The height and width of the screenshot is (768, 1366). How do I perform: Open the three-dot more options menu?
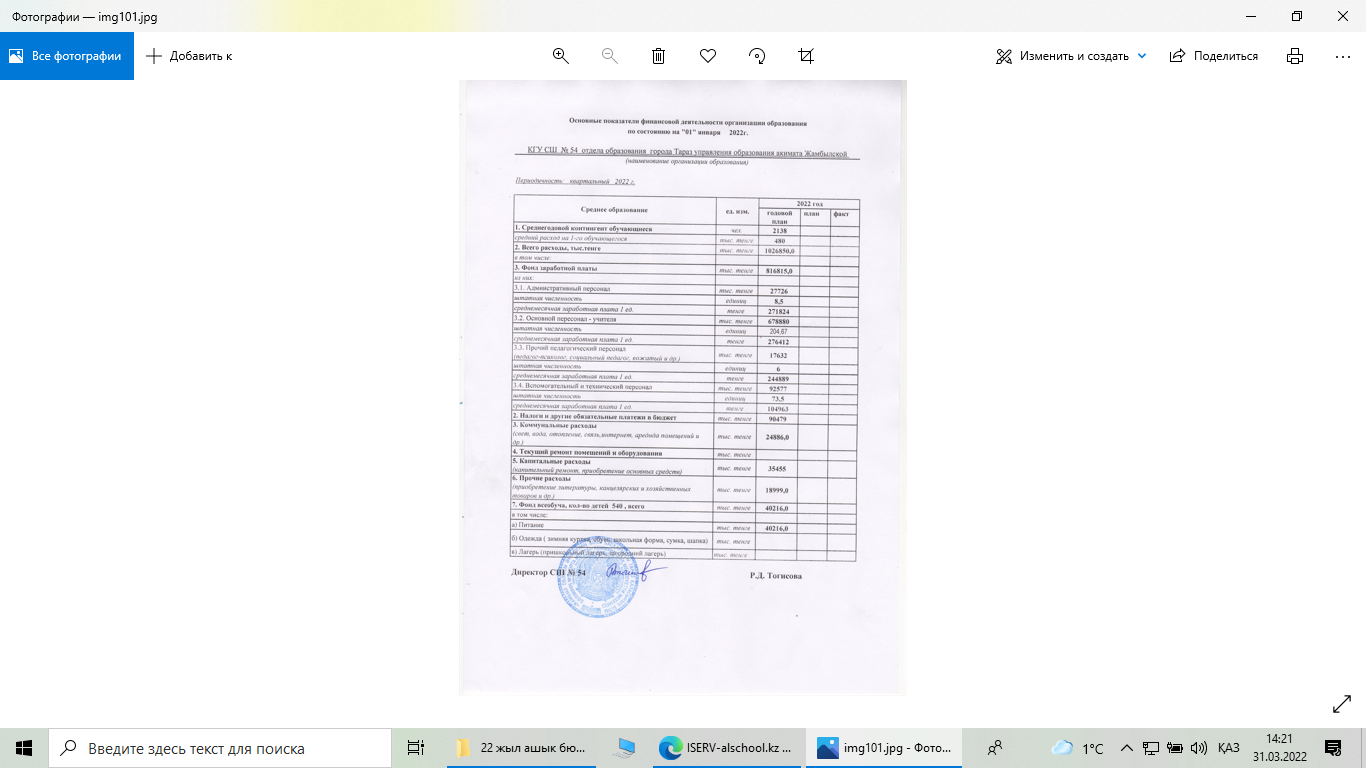pos(1343,56)
